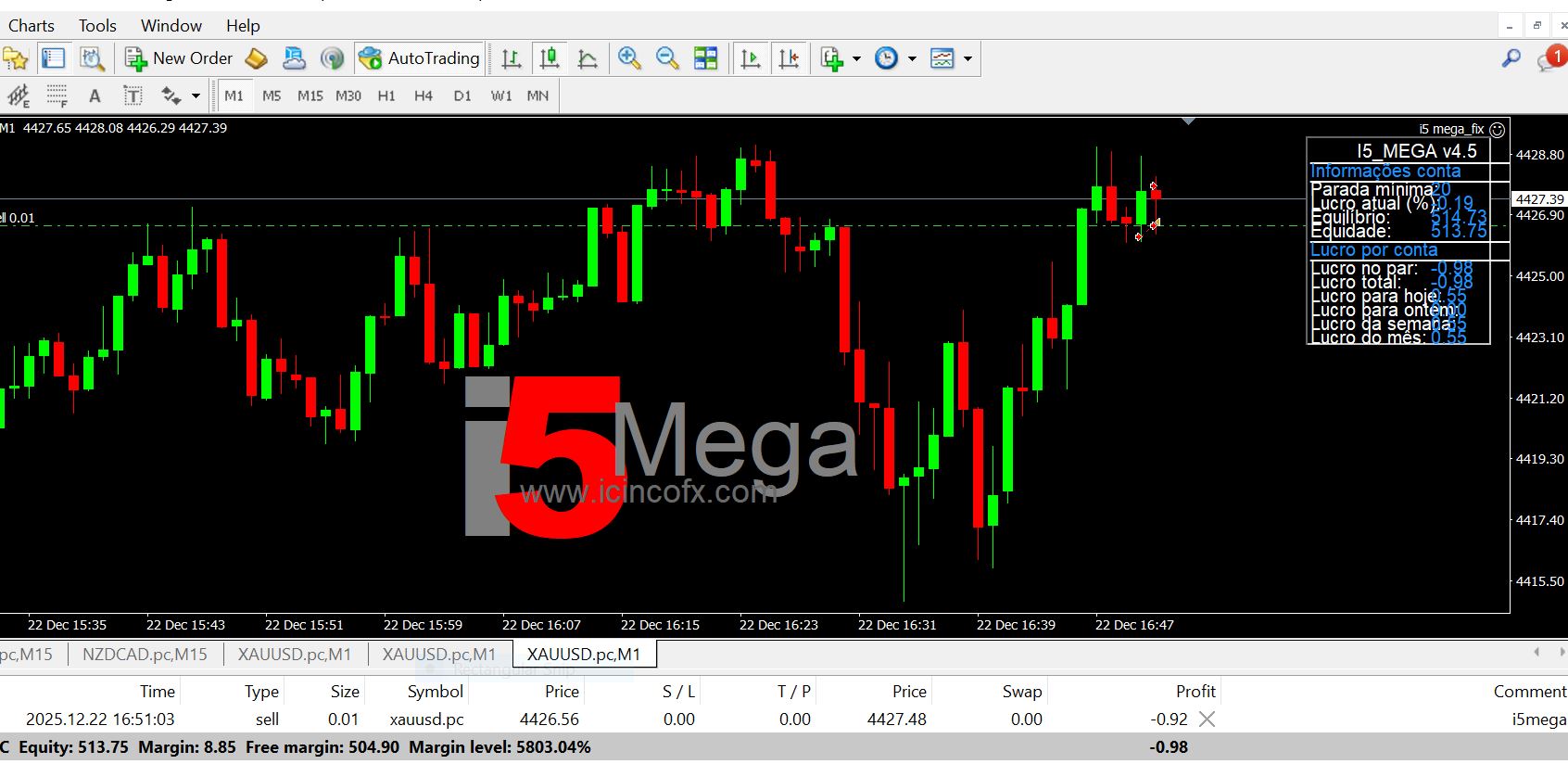This screenshot has height=764, width=1568.
Task: Switch to D1 timeframe
Action: 462,95
